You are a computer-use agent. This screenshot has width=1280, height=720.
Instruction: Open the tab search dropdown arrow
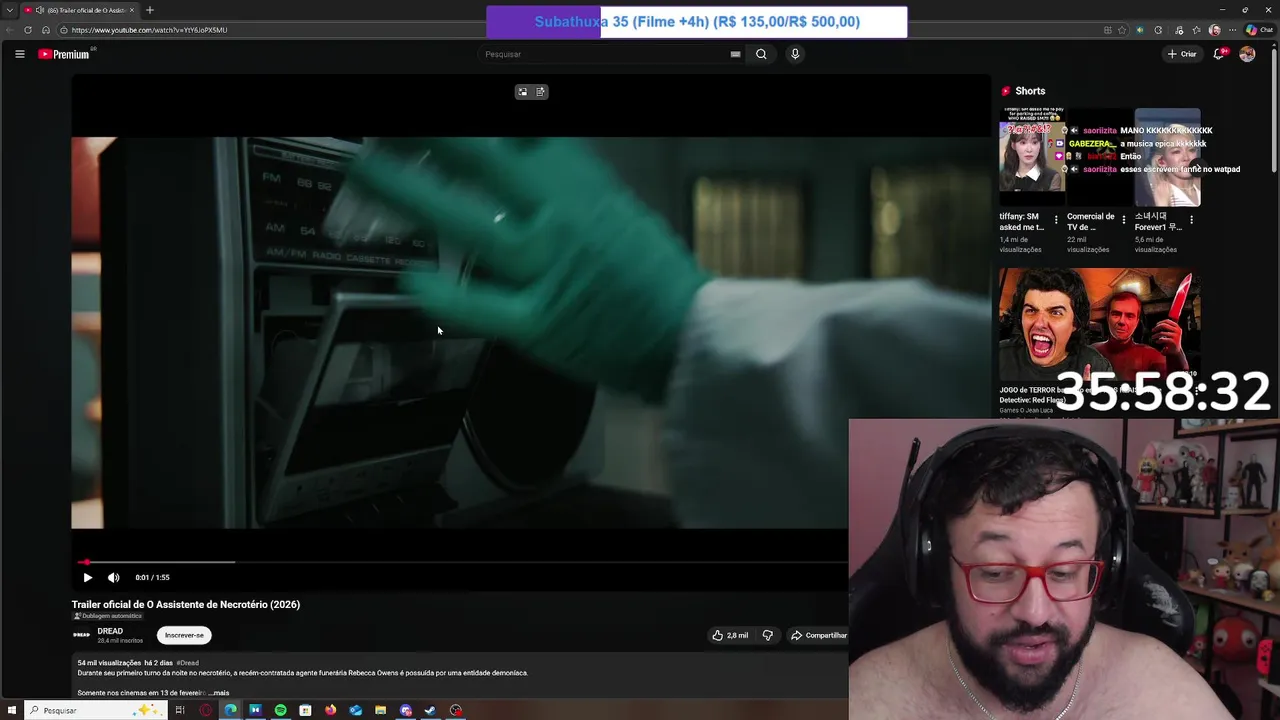click(x=9, y=10)
